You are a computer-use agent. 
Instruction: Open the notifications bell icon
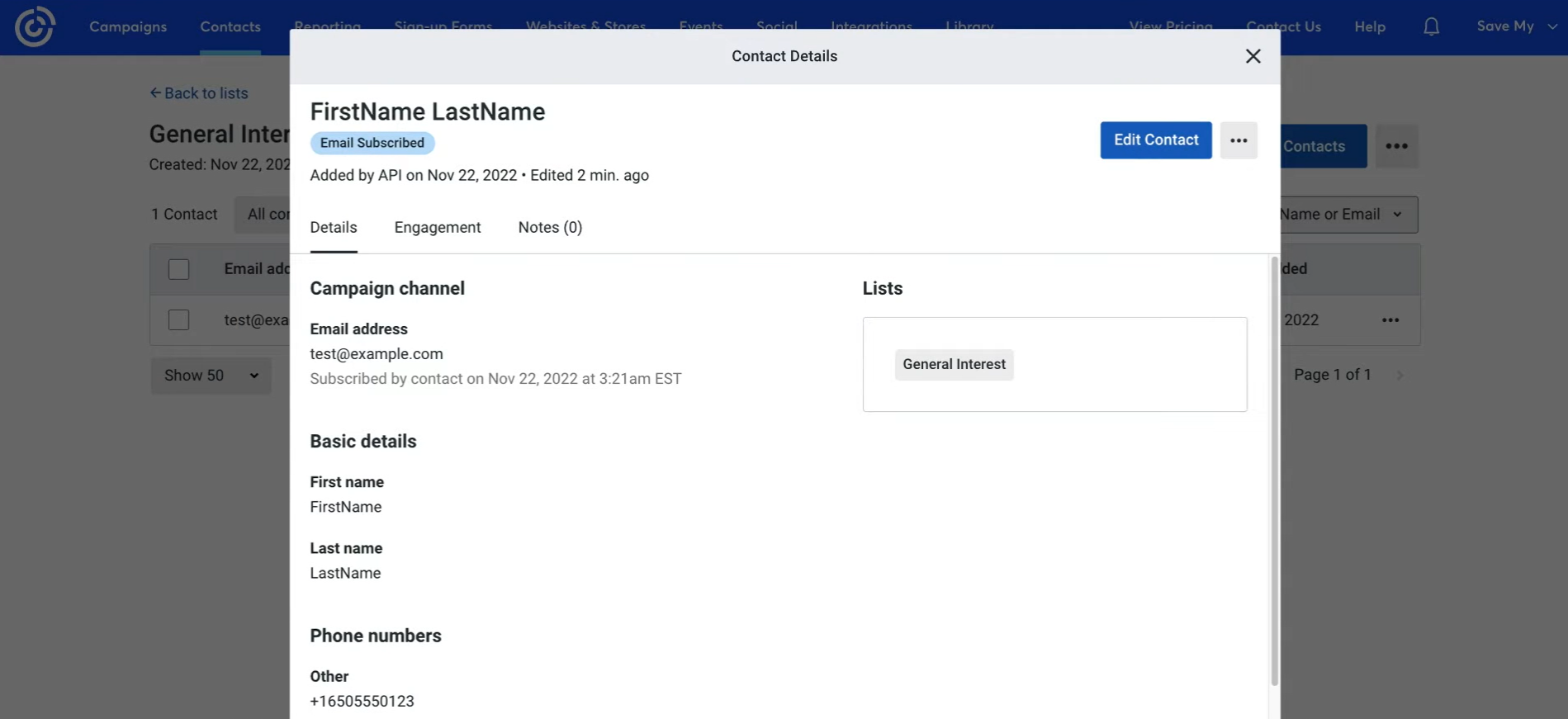pos(1431,26)
